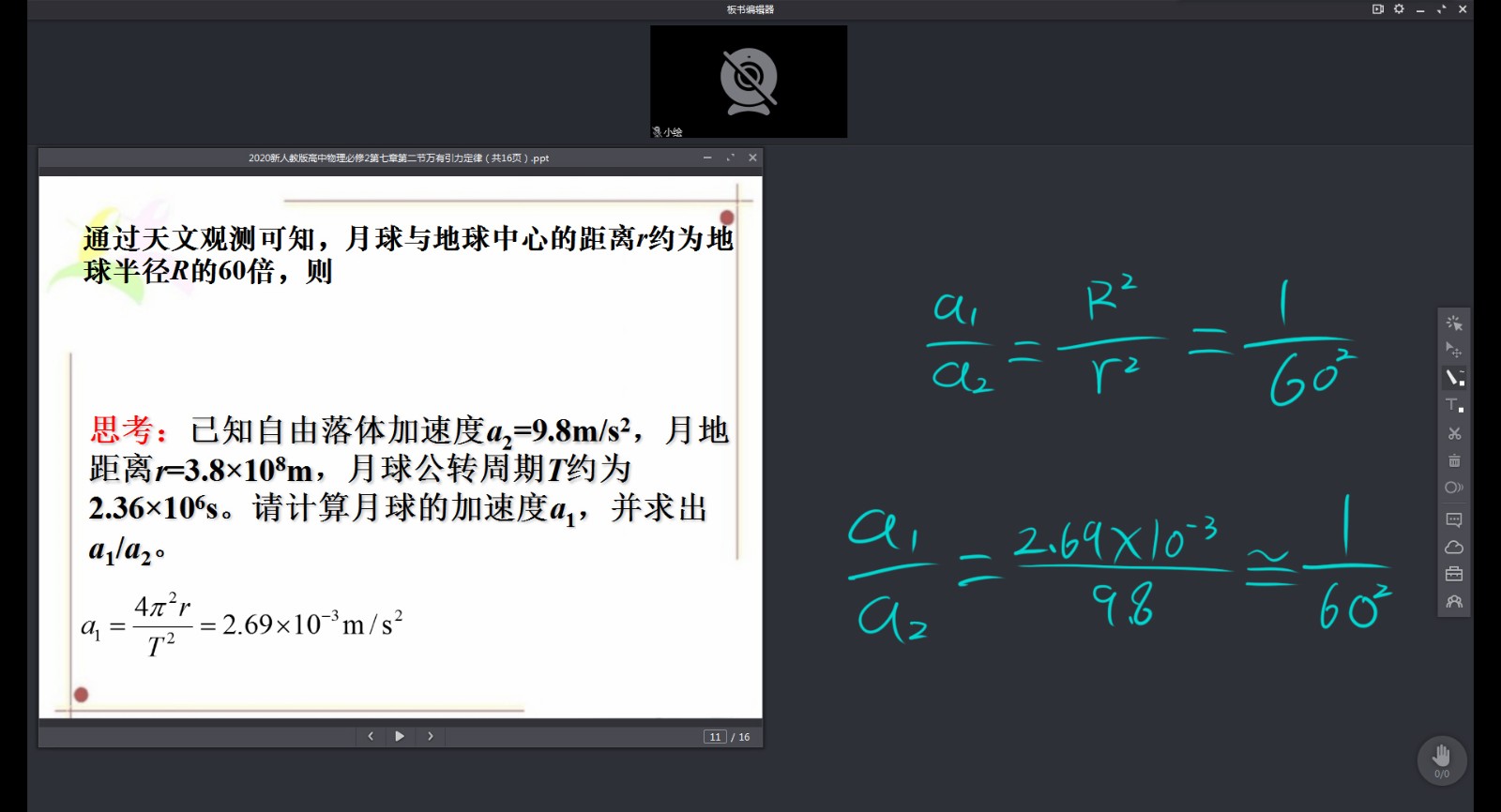Click the disabled camera video tile
This screenshot has width=1501, height=812.
(x=749, y=82)
